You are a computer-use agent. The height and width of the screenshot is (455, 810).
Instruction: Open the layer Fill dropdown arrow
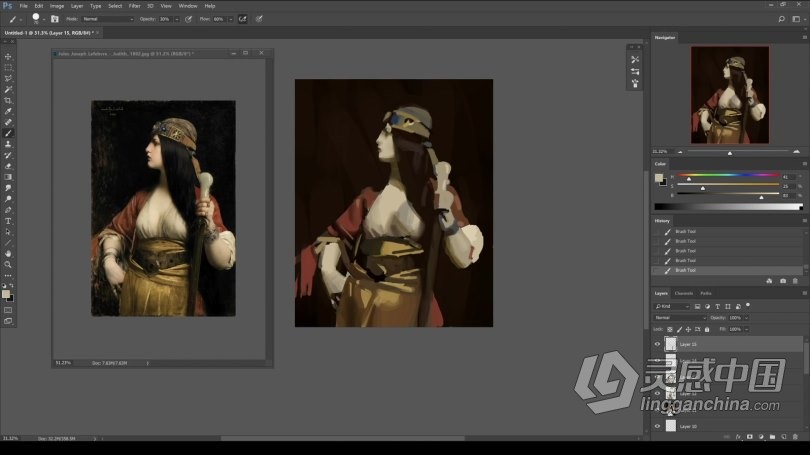[x=746, y=330]
